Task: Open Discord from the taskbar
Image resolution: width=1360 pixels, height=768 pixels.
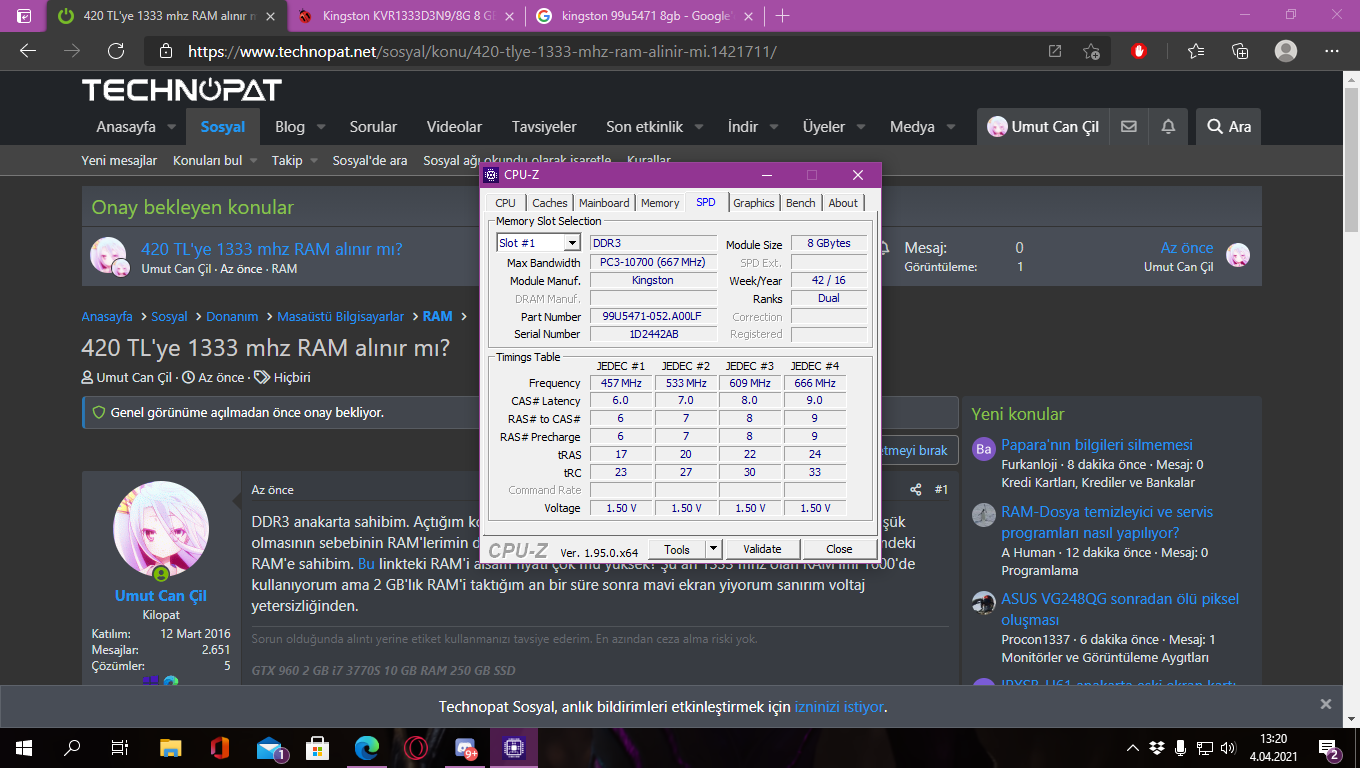Action: [x=465, y=748]
